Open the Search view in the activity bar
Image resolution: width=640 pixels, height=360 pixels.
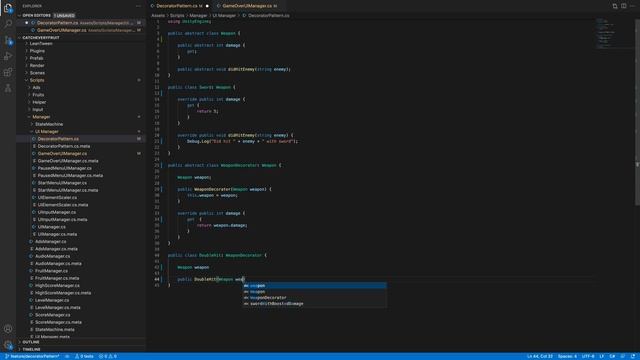click(x=8, y=24)
